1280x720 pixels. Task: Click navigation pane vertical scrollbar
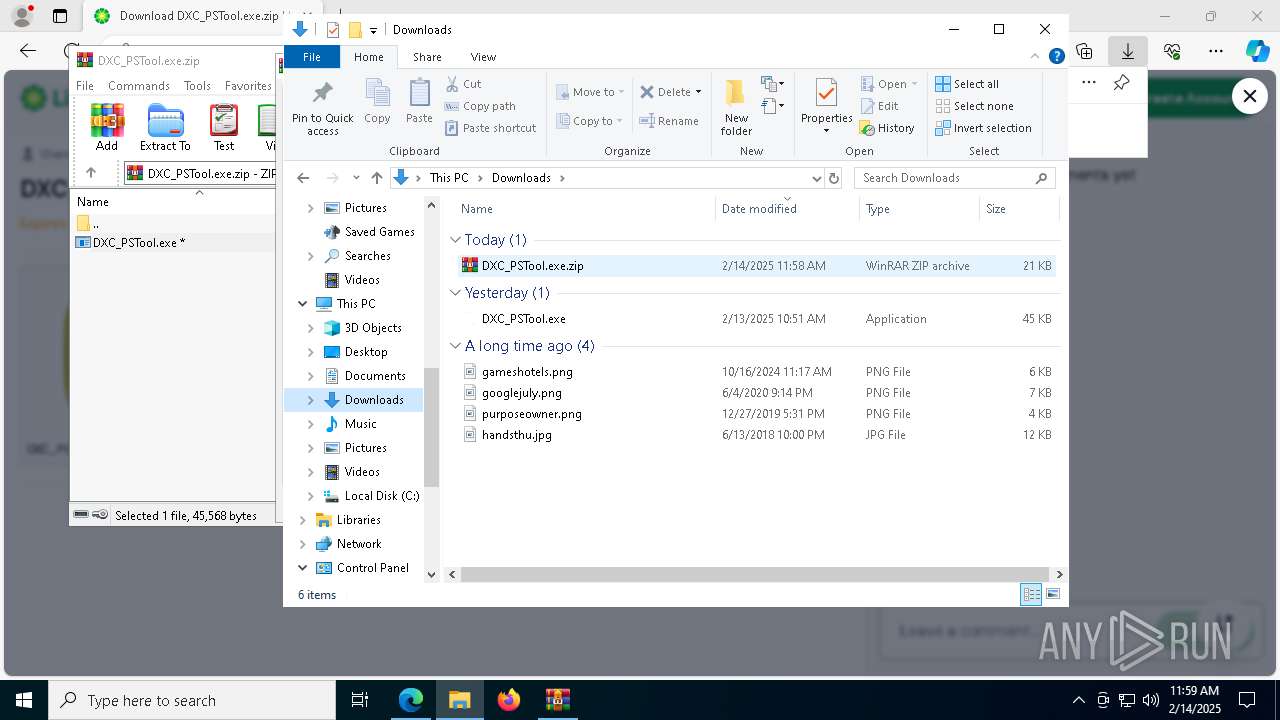tap(432, 427)
